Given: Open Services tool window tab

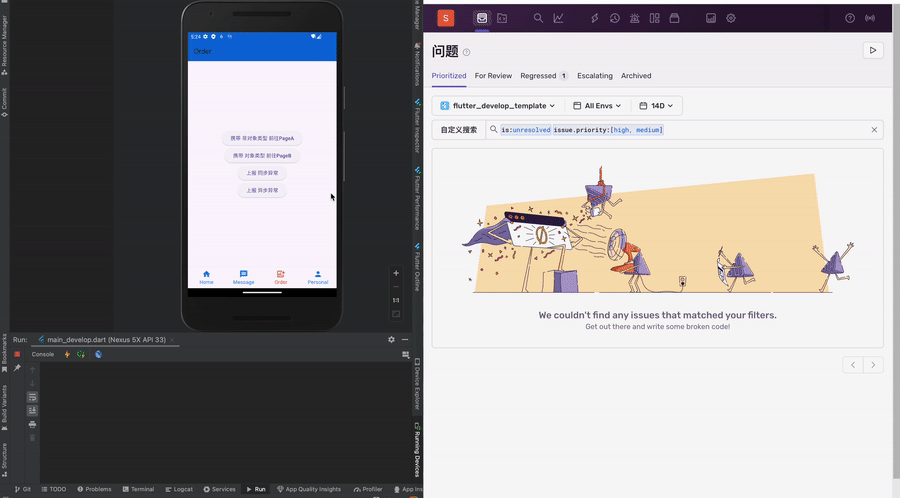Looking at the screenshot, I should tap(219, 489).
